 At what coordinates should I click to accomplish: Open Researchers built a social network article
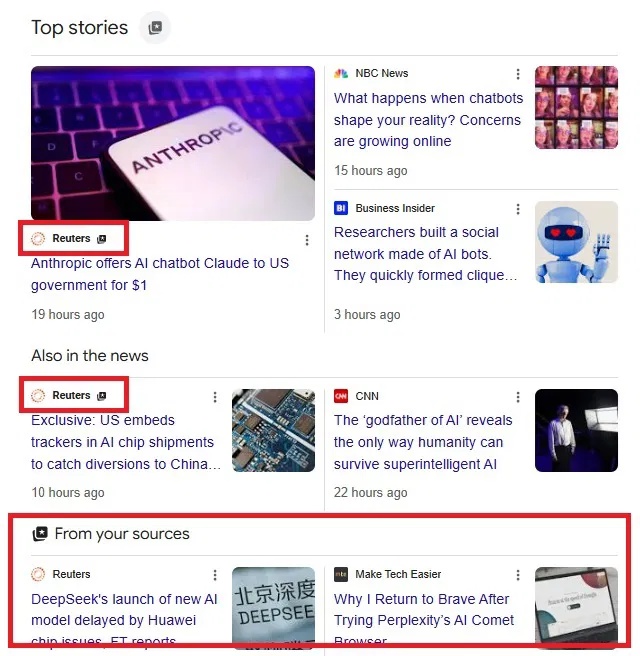coord(425,254)
